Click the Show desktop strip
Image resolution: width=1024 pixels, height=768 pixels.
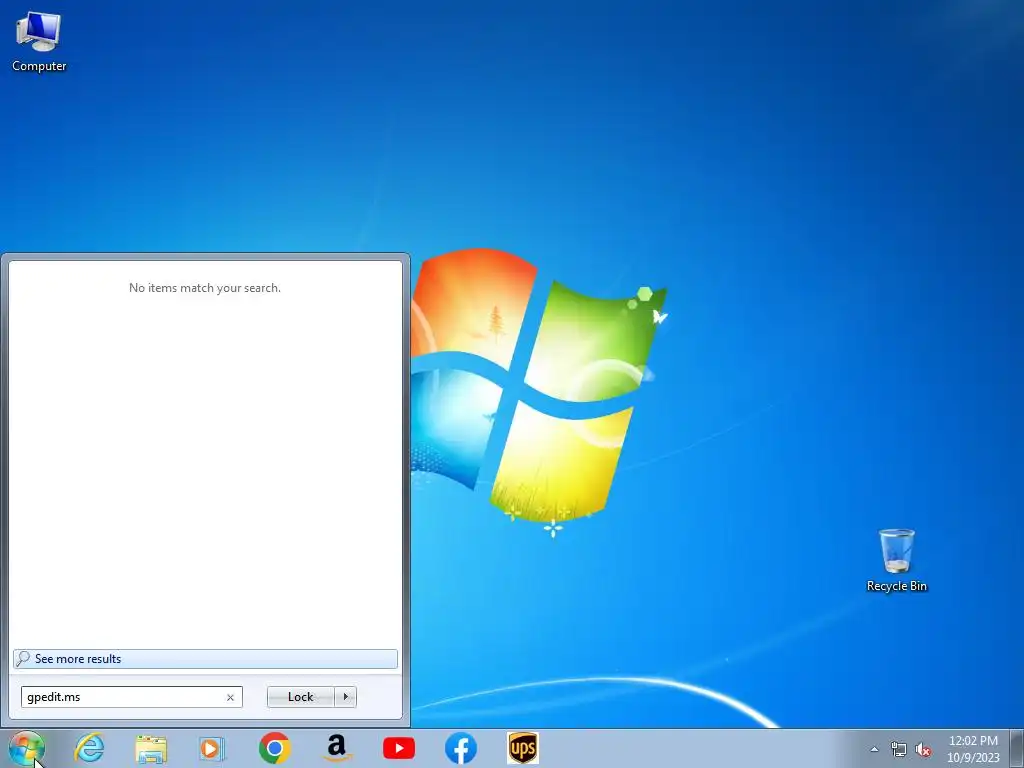[1017, 748]
